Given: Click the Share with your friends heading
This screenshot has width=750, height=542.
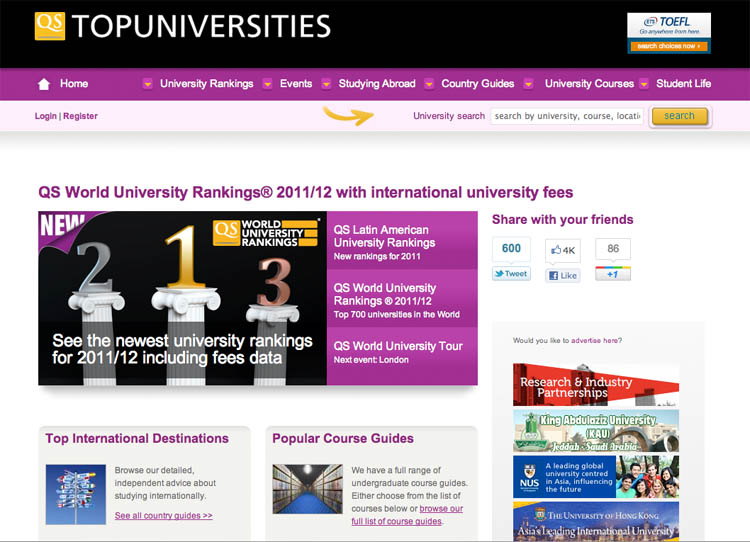Looking at the screenshot, I should [562, 220].
